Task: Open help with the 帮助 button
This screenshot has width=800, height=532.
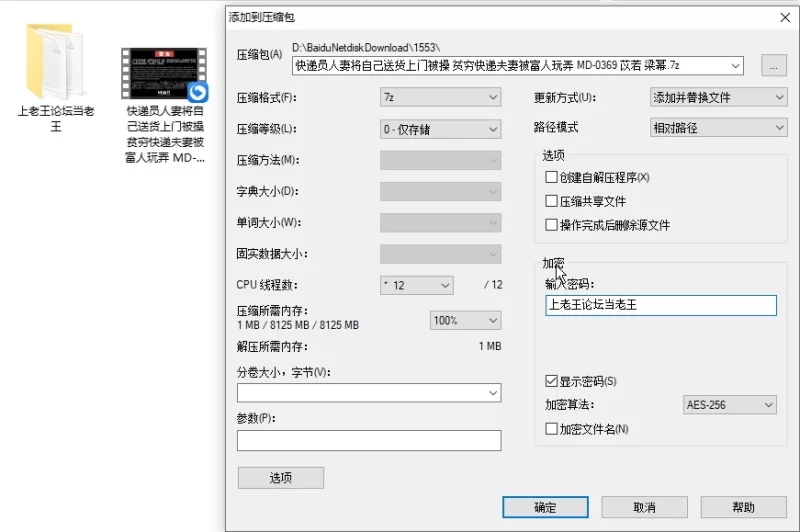Action: (743, 507)
